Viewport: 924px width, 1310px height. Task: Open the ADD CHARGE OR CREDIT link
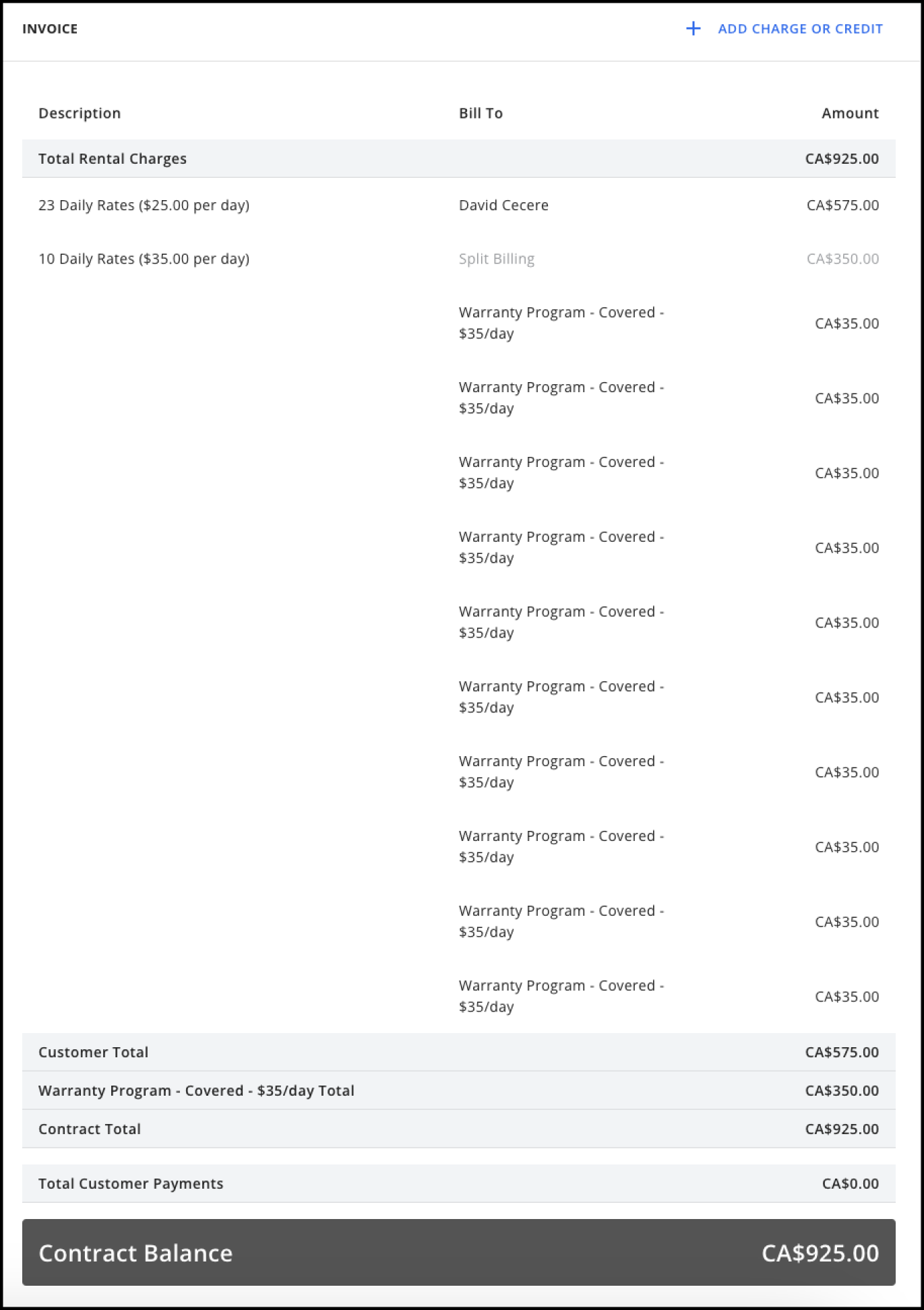coord(800,29)
